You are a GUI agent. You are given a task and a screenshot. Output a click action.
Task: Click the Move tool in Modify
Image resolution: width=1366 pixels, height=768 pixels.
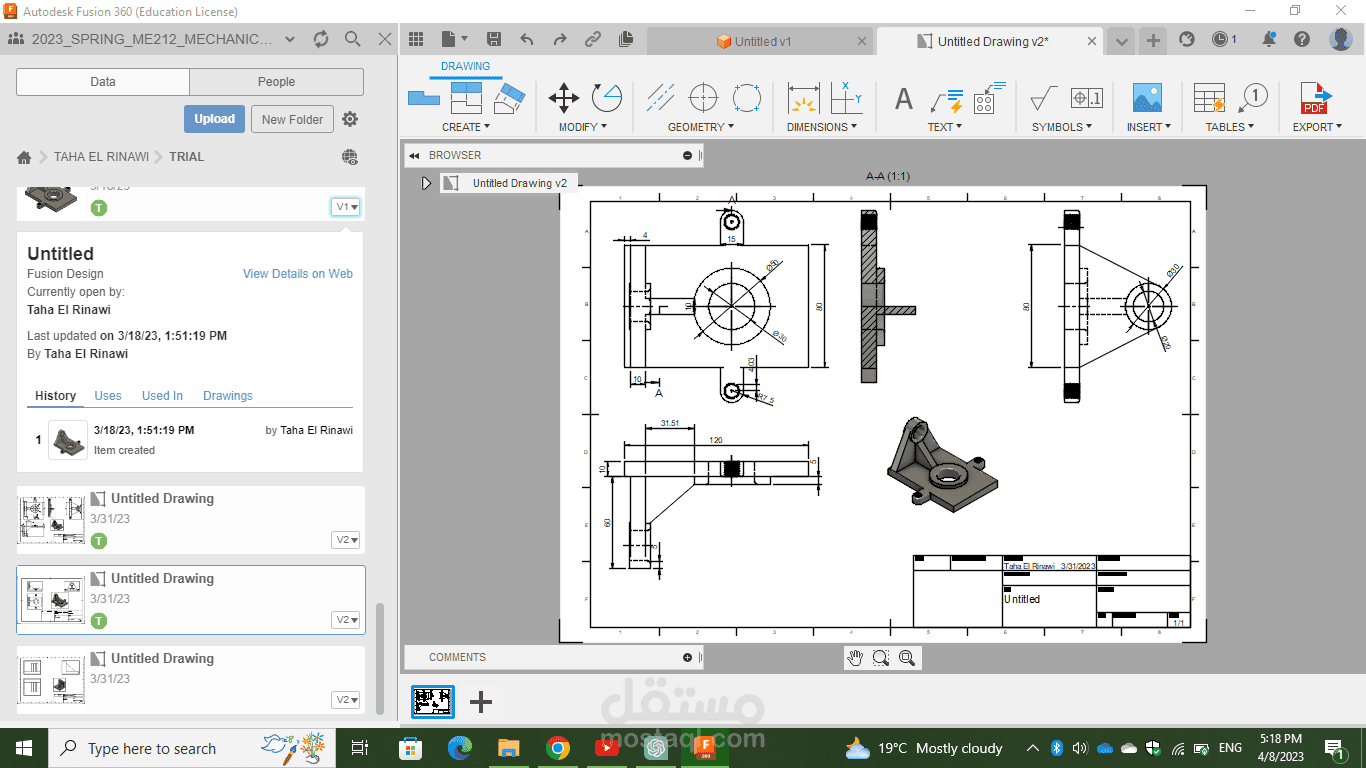click(564, 98)
